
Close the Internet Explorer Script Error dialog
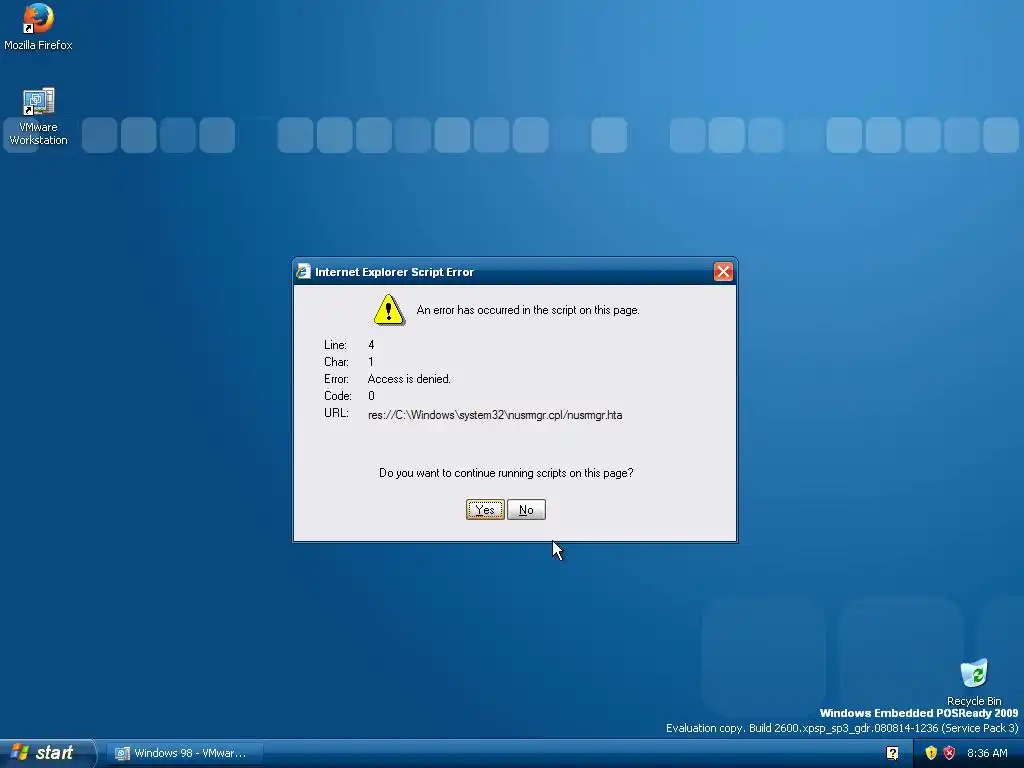click(x=723, y=272)
